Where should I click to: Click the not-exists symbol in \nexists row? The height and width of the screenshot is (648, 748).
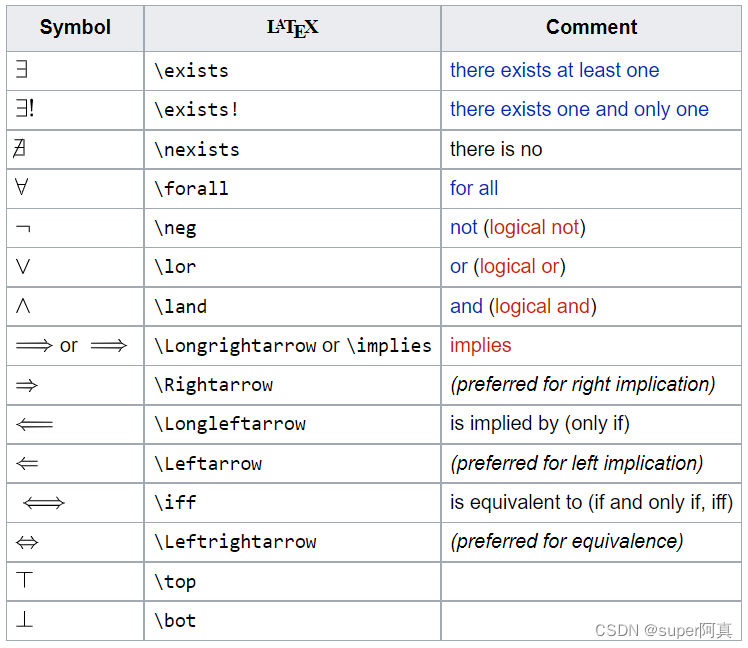[20, 148]
